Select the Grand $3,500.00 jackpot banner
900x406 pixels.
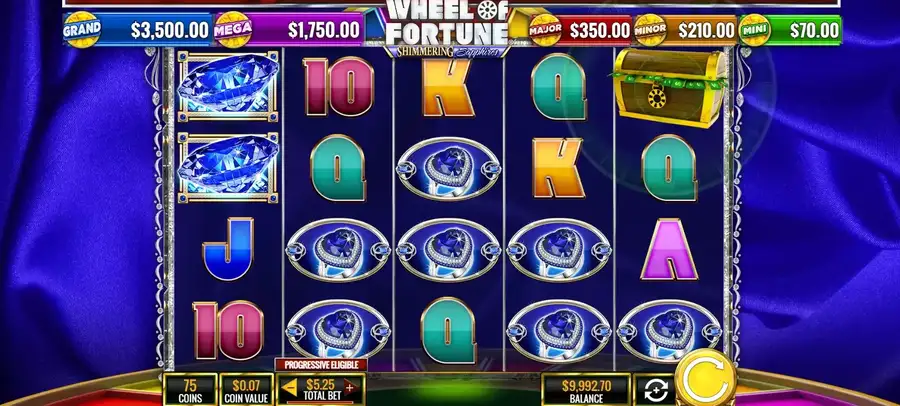tap(138, 29)
